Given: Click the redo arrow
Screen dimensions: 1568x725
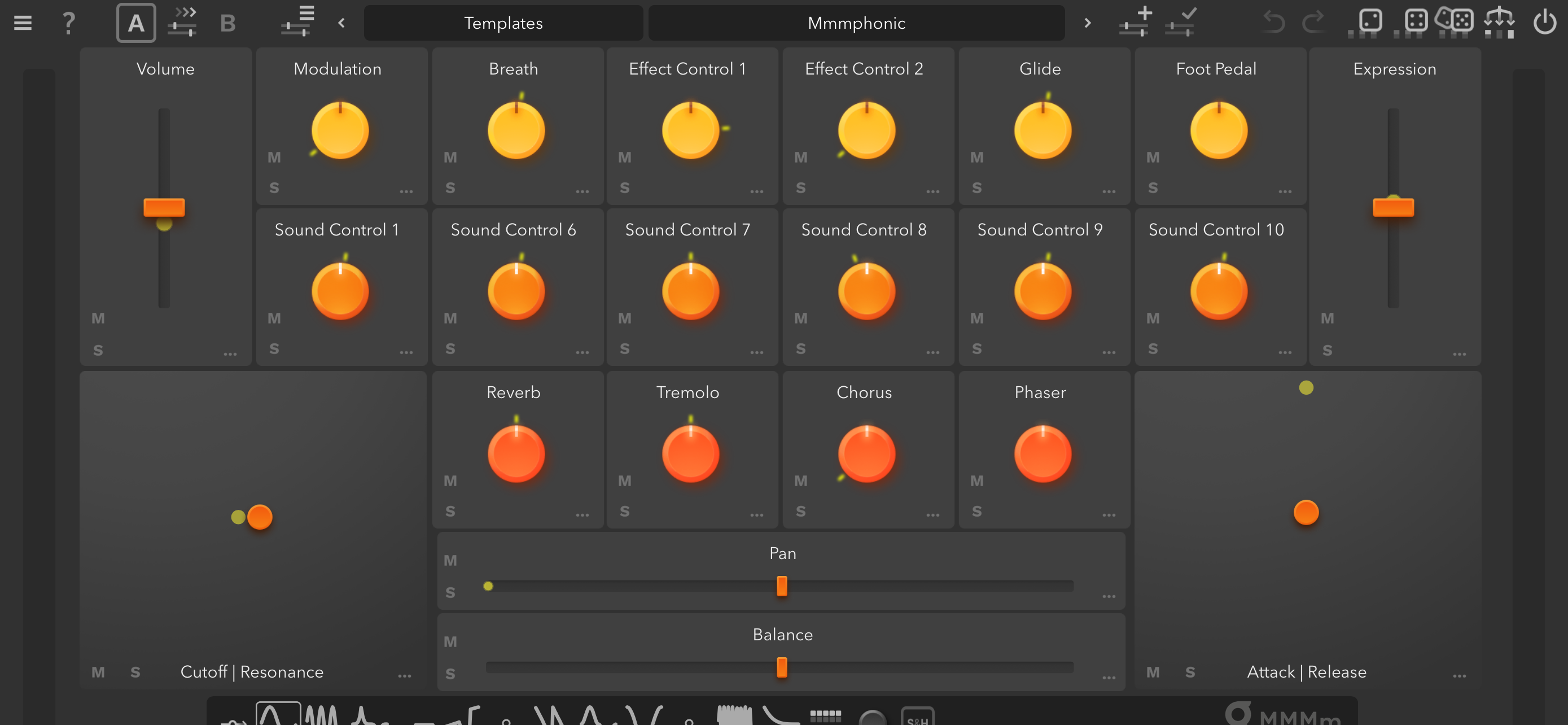Looking at the screenshot, I should pyautogui.click(x=1313, y=22).
